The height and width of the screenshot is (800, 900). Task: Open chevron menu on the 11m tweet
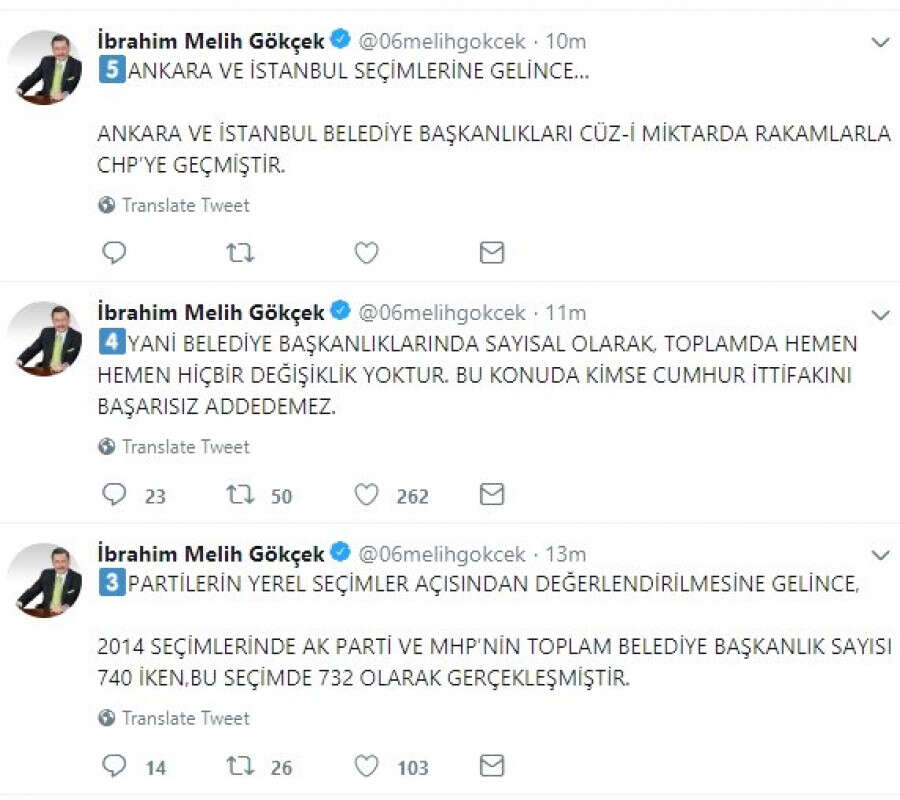[x=880, y=314]
